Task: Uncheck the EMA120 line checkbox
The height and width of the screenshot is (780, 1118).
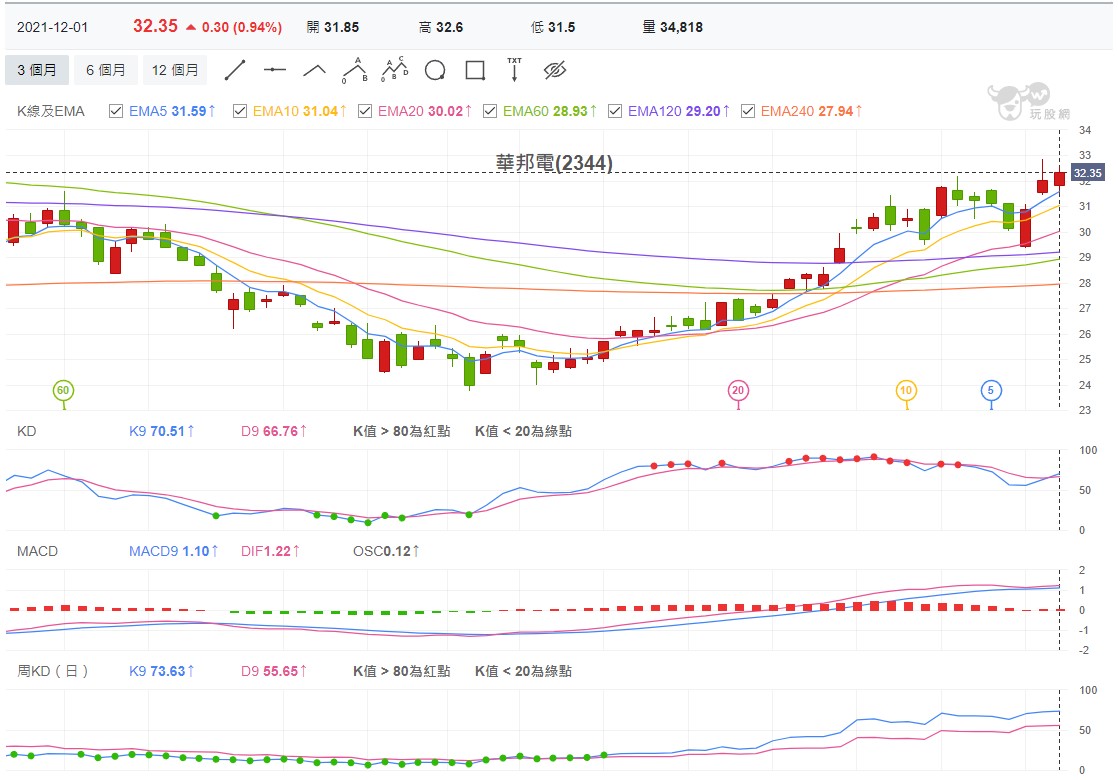Action: [615, 111]
